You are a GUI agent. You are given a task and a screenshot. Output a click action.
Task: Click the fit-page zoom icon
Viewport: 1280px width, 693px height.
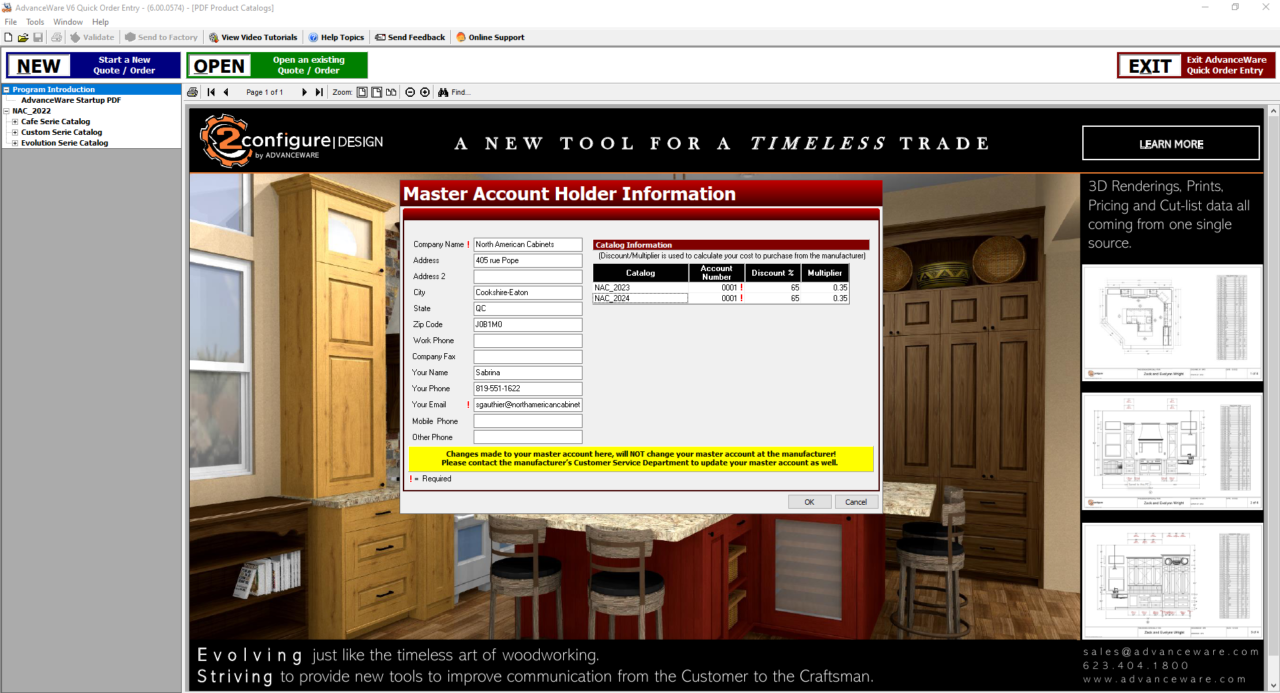tap(362, 91)
